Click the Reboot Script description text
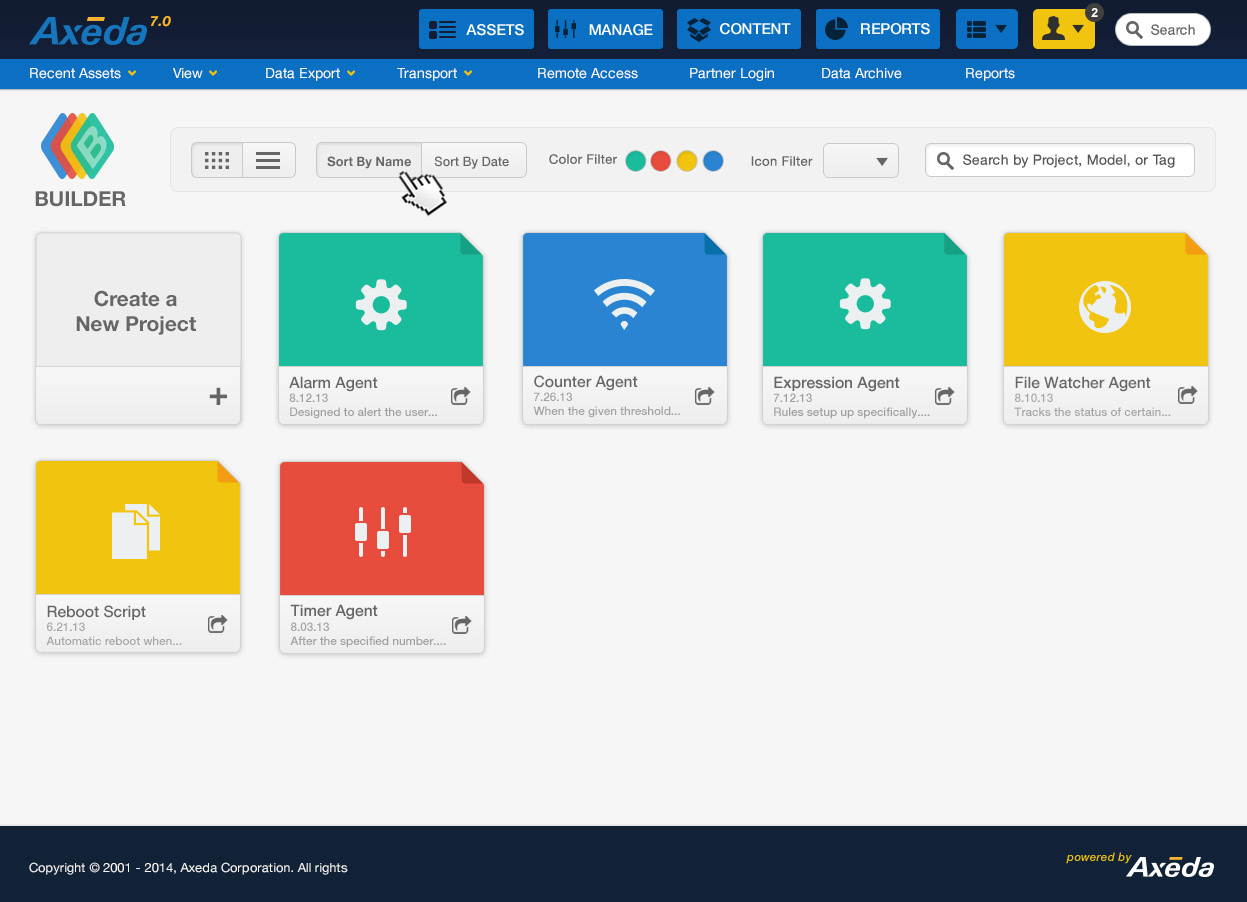Image resolution: width=1247 pixels, height=902 pixels. pos(114,641)
